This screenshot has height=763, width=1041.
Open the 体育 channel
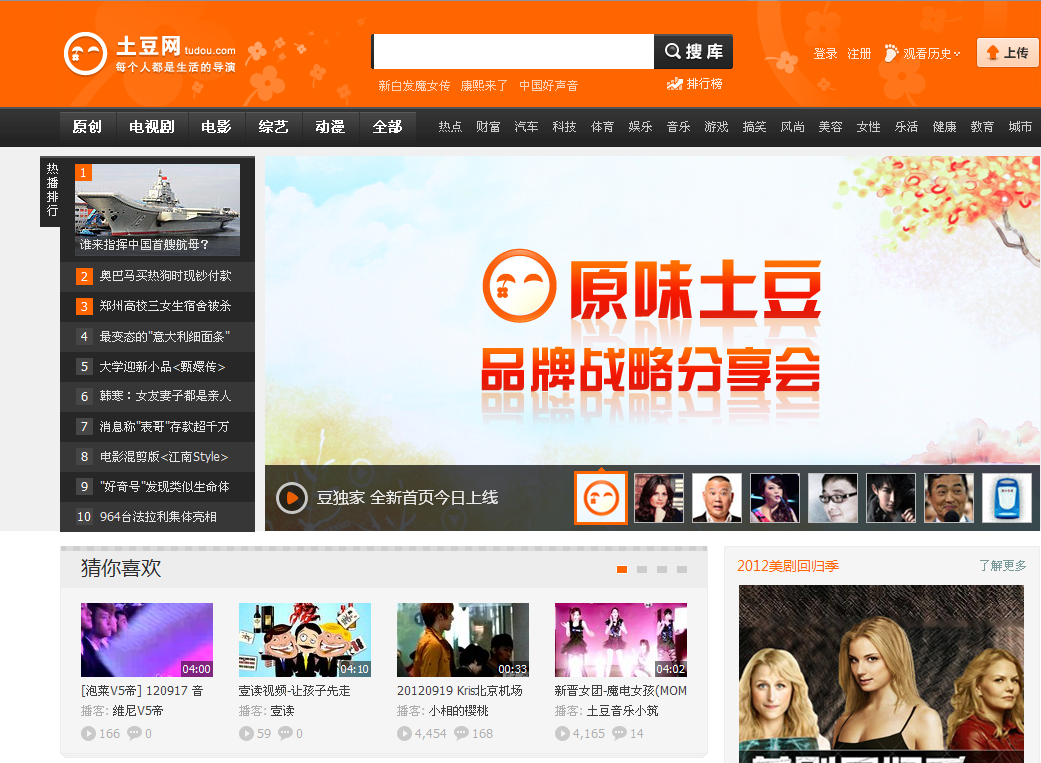(x=602, y=127)
